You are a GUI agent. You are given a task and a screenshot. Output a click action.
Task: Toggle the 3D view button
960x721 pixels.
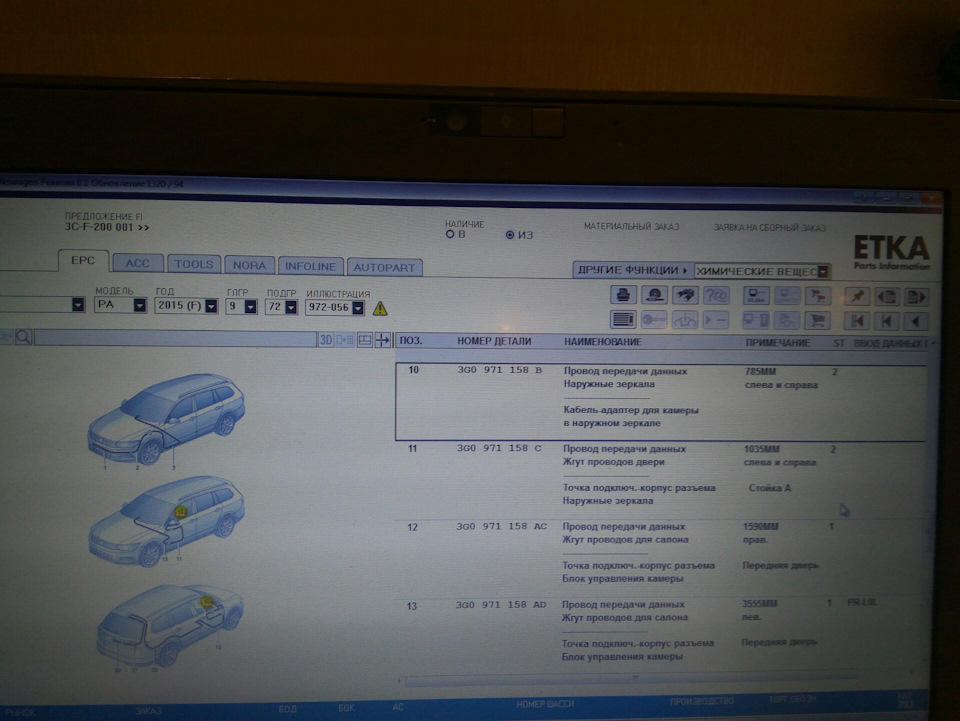point(326,340)
